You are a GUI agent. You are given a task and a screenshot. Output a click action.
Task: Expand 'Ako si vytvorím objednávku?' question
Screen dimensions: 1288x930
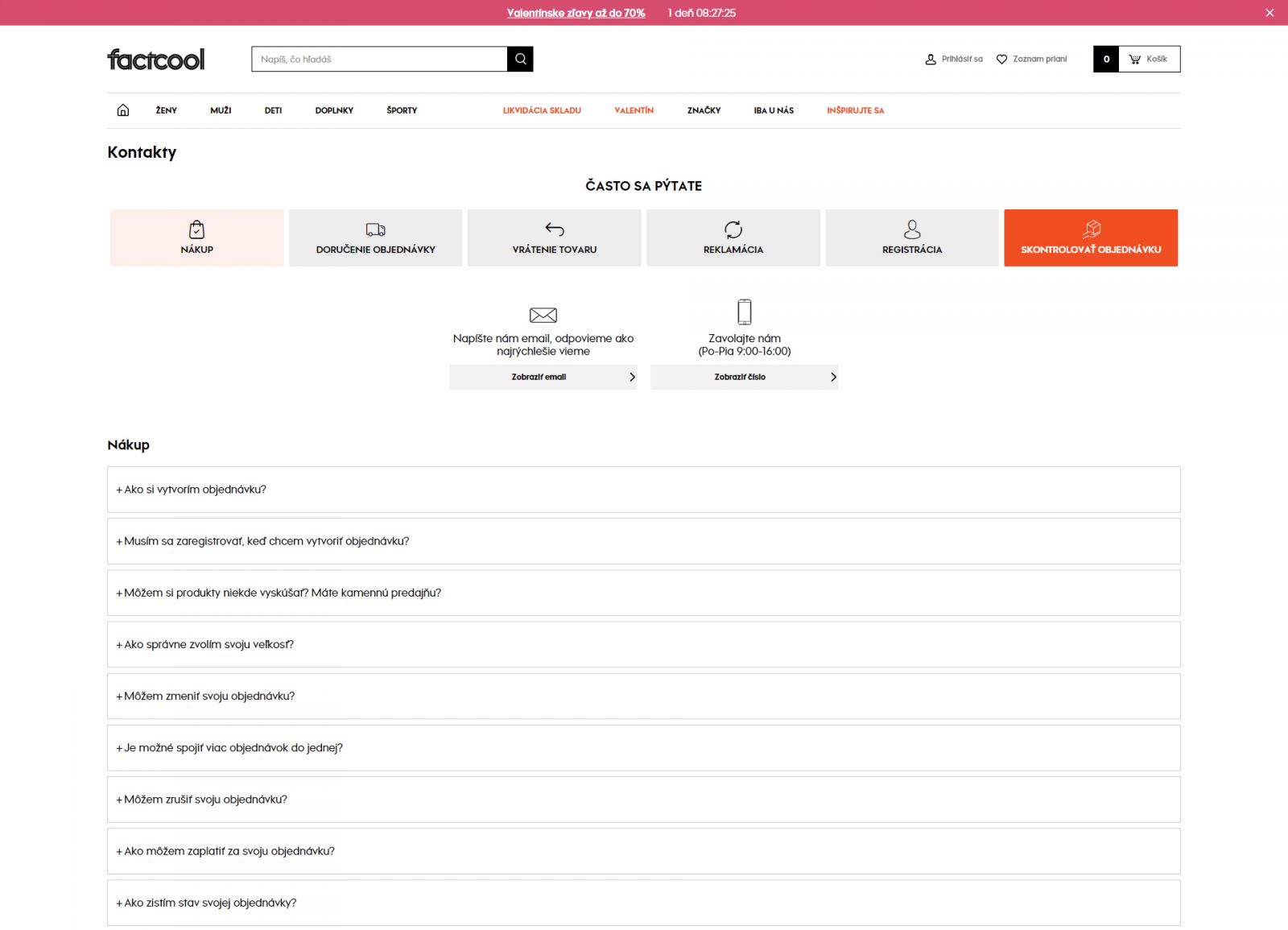(x=195, y=490)
